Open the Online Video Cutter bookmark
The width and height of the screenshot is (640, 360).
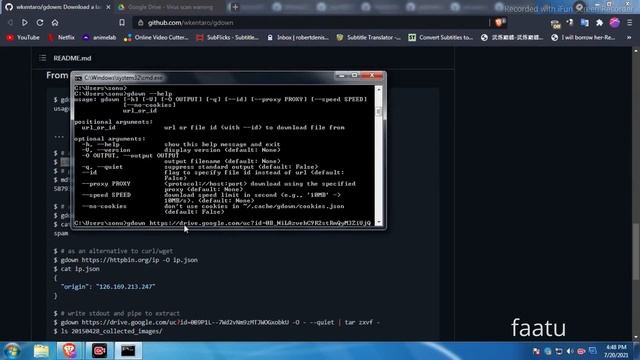point(156,38)
